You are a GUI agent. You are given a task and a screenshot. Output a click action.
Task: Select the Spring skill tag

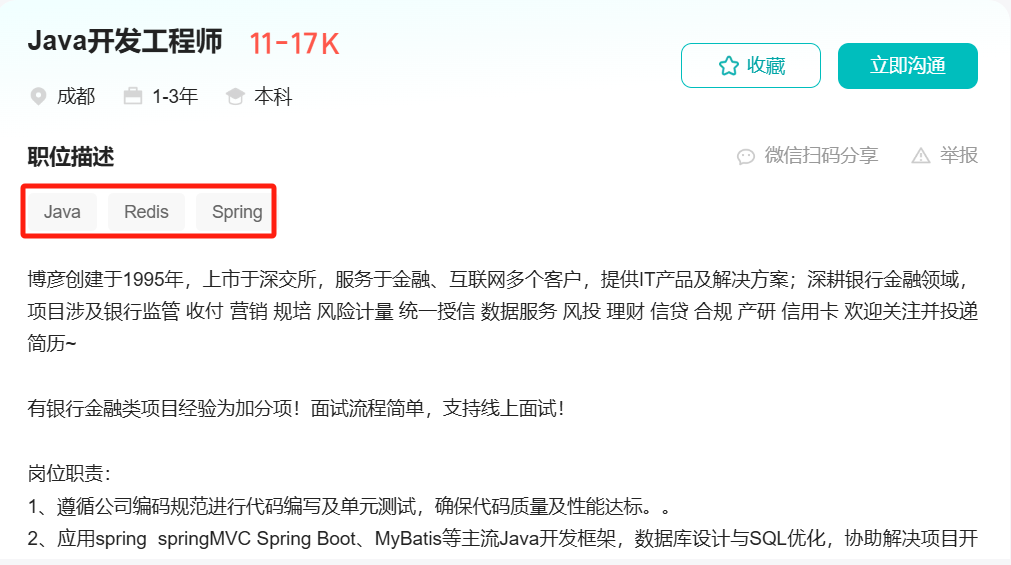tap(236, 212)
